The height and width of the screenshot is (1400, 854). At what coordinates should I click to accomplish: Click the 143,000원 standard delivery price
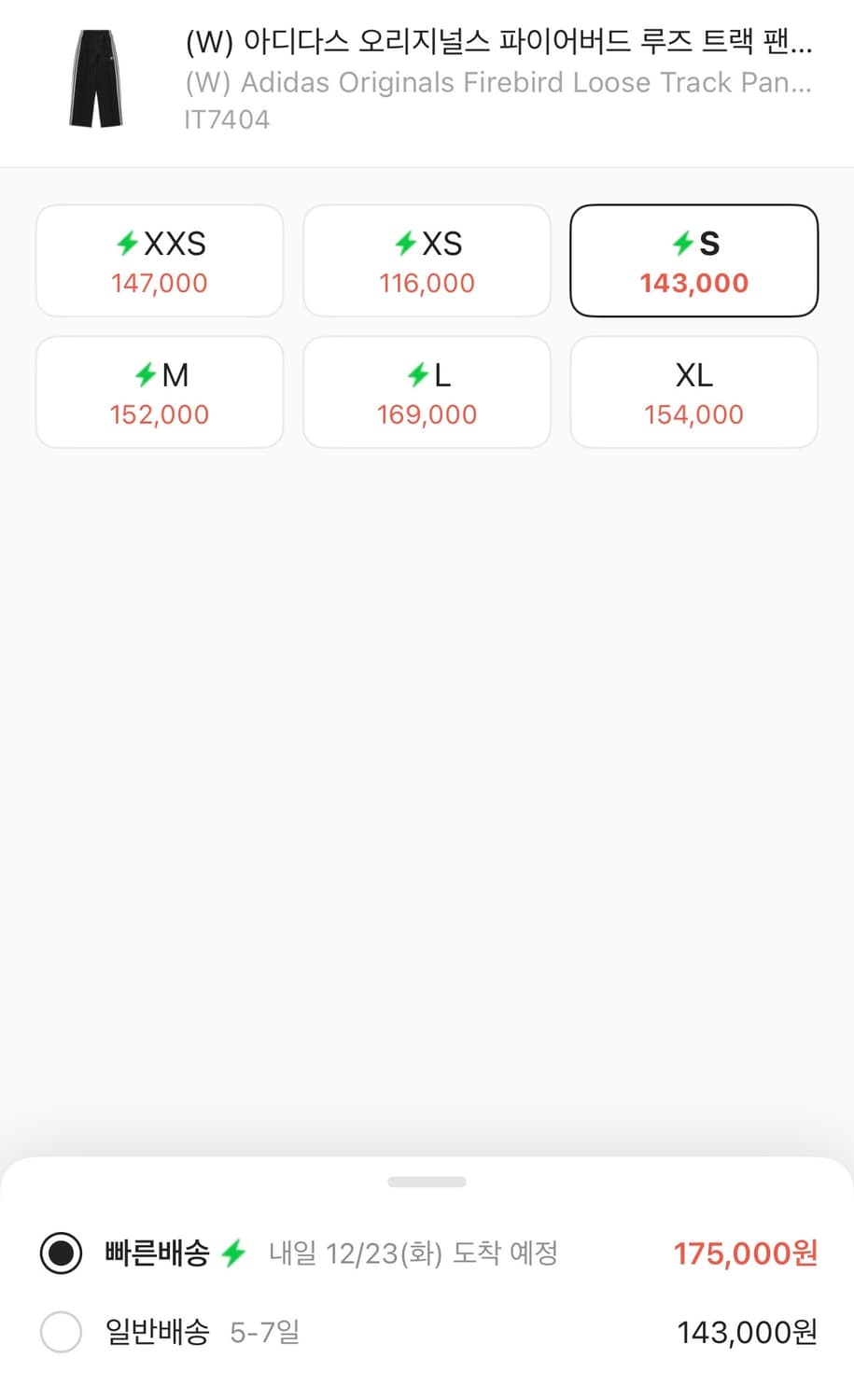coord(747,1332)
